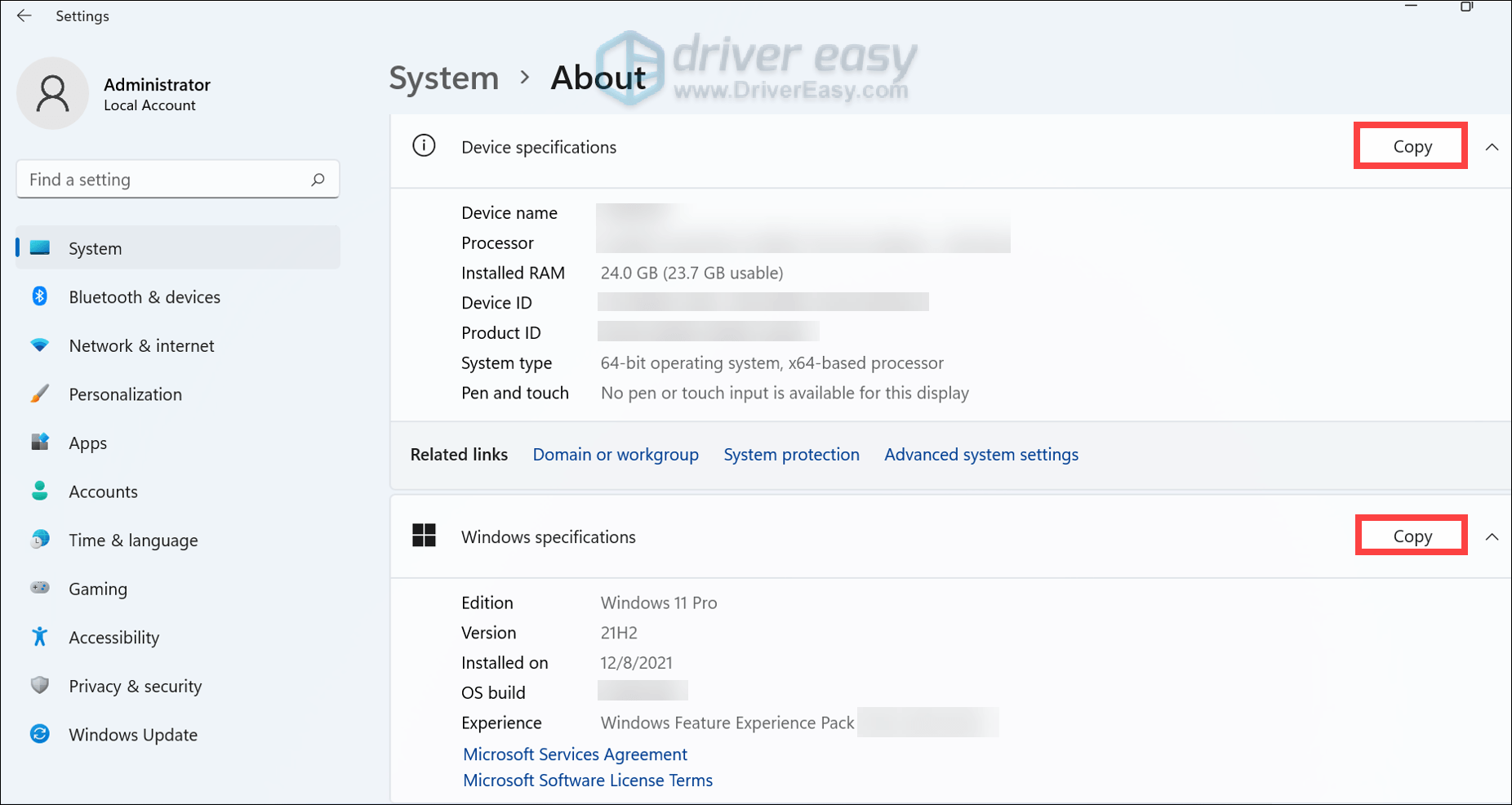Click the Windows Update sync icon
This screenshot has width=1512, height=805.
click(40, 734)
